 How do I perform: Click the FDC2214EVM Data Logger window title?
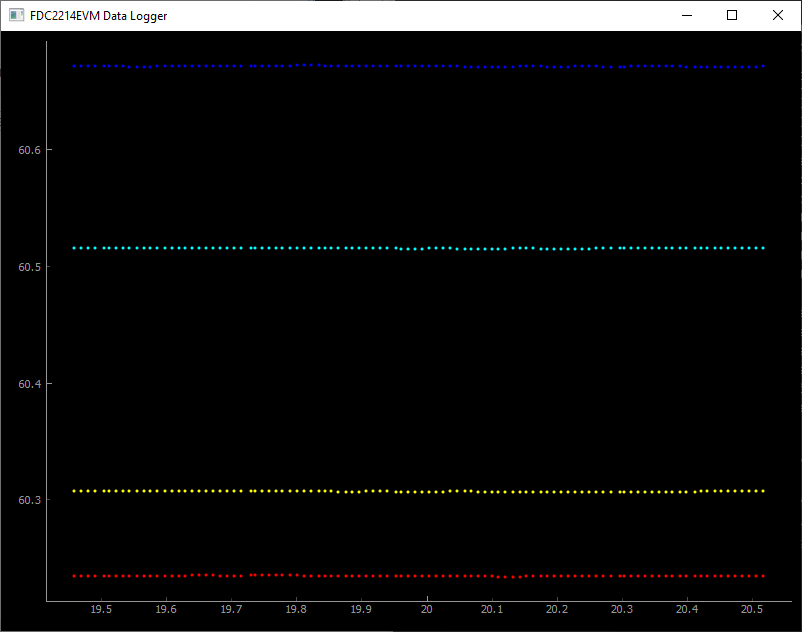(x=98, y=16)
